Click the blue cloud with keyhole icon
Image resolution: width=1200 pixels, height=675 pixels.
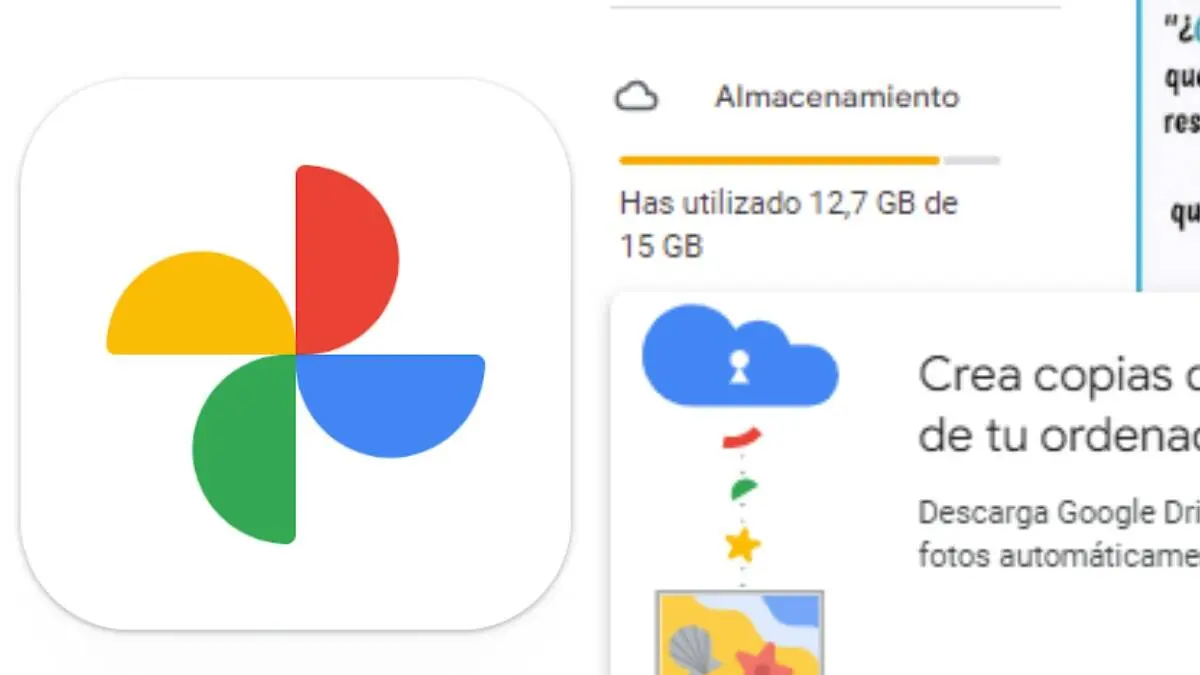click(x=739, y=360)
